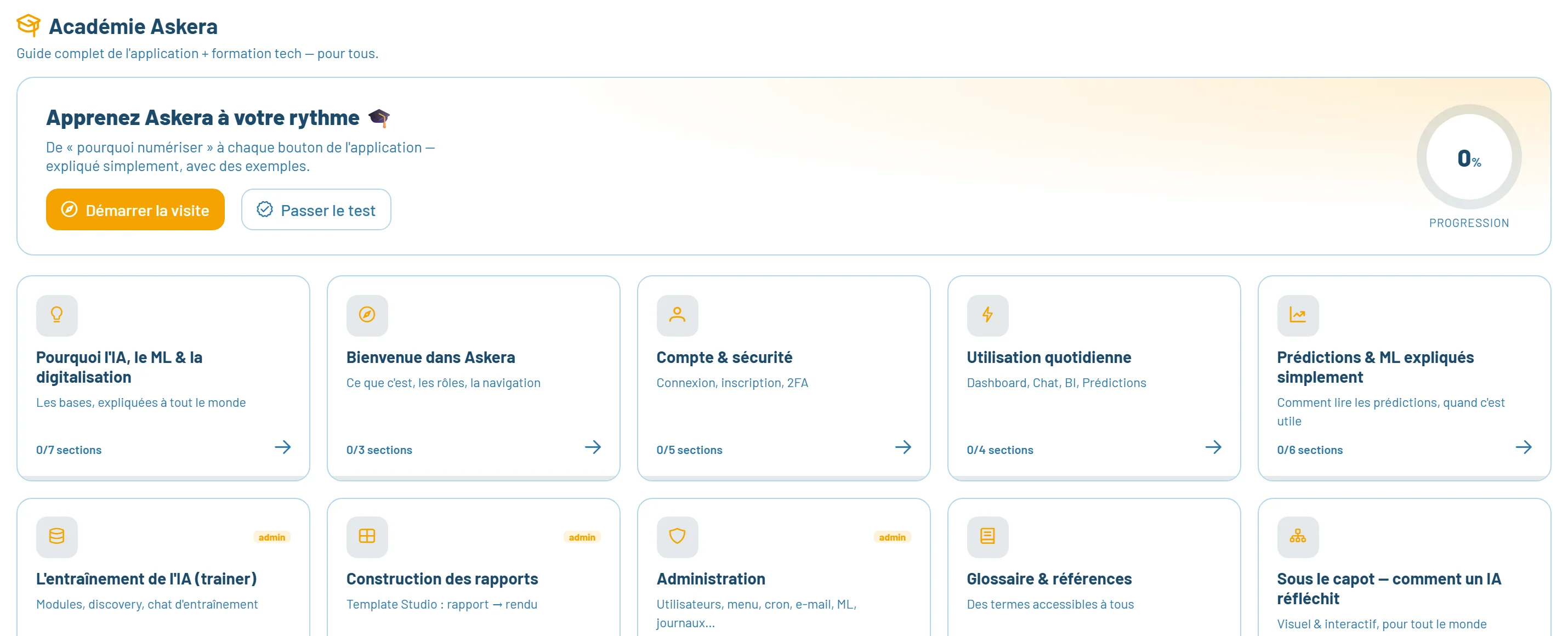Click the badge check icon in Passer le test
1568x636 pixels.
coord(265,209)
